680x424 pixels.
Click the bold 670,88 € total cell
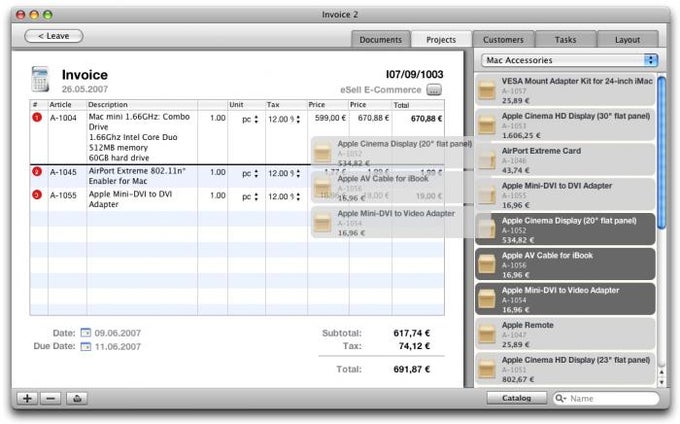tap(426, 118)
